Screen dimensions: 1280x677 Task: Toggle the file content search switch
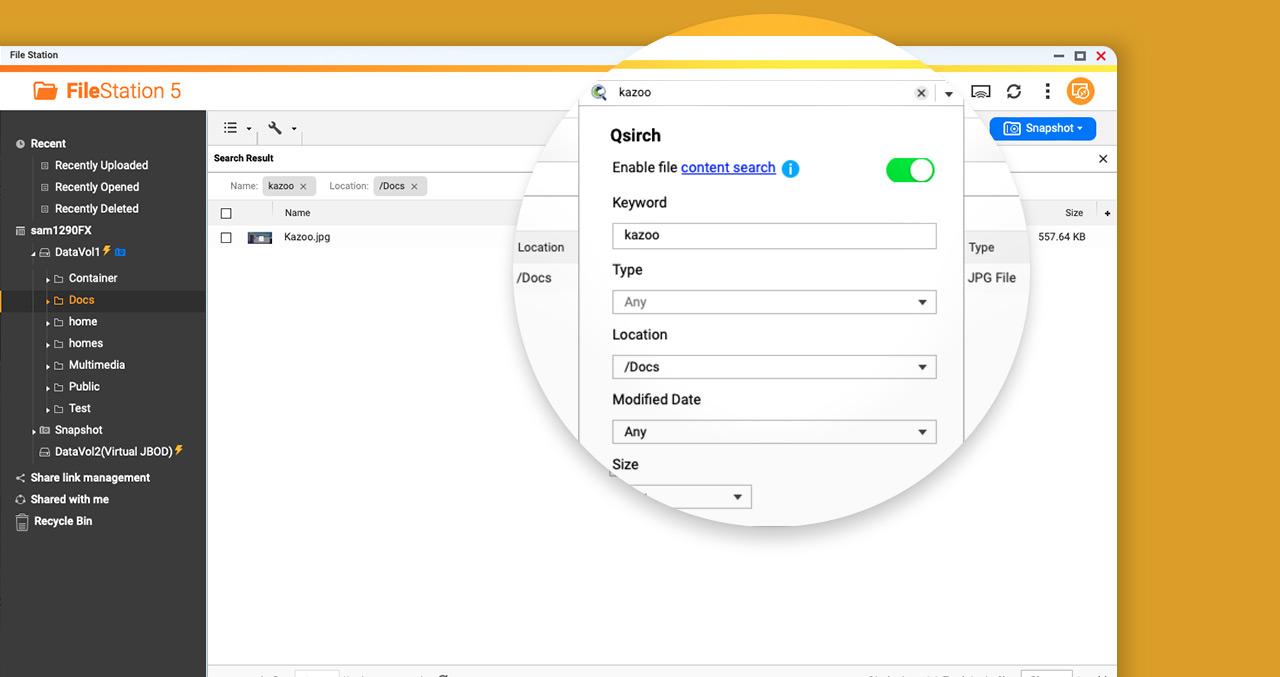point(910,170)
